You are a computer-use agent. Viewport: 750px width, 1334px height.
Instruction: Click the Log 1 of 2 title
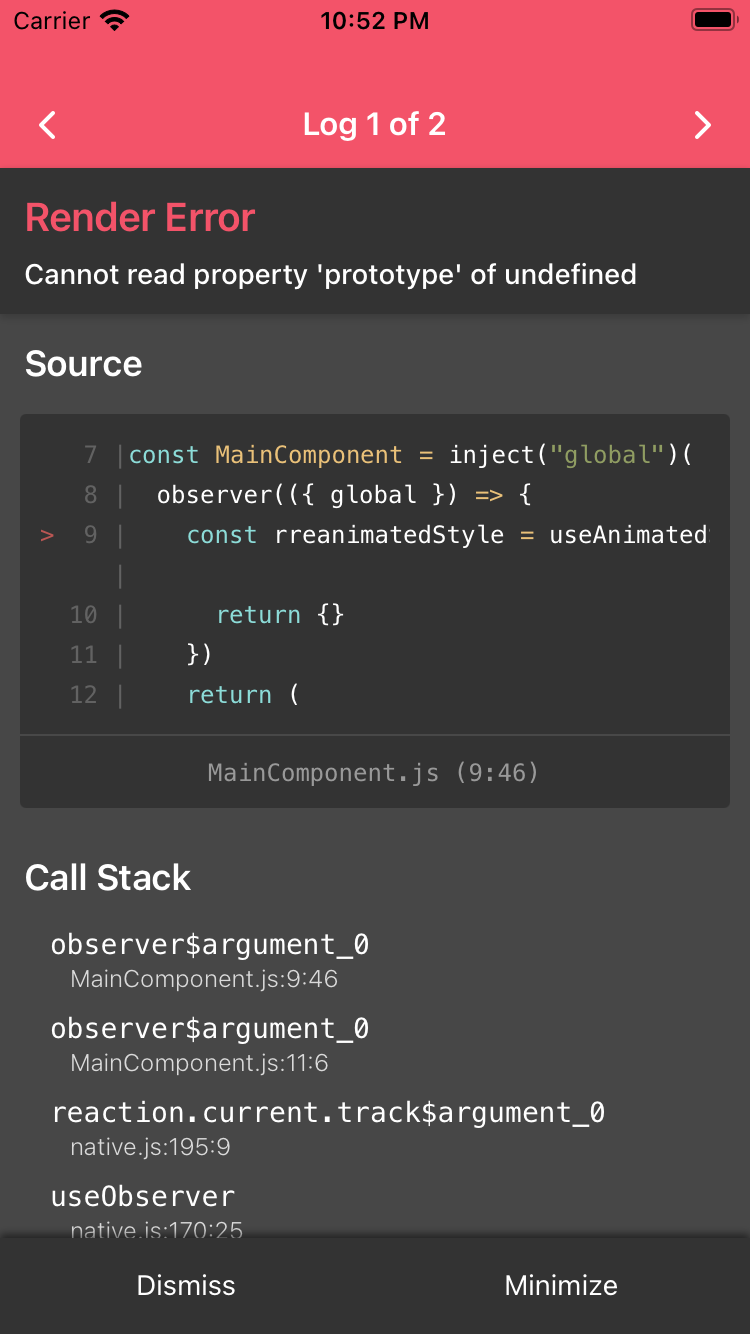pyautogui.click(x=374, y=124)
